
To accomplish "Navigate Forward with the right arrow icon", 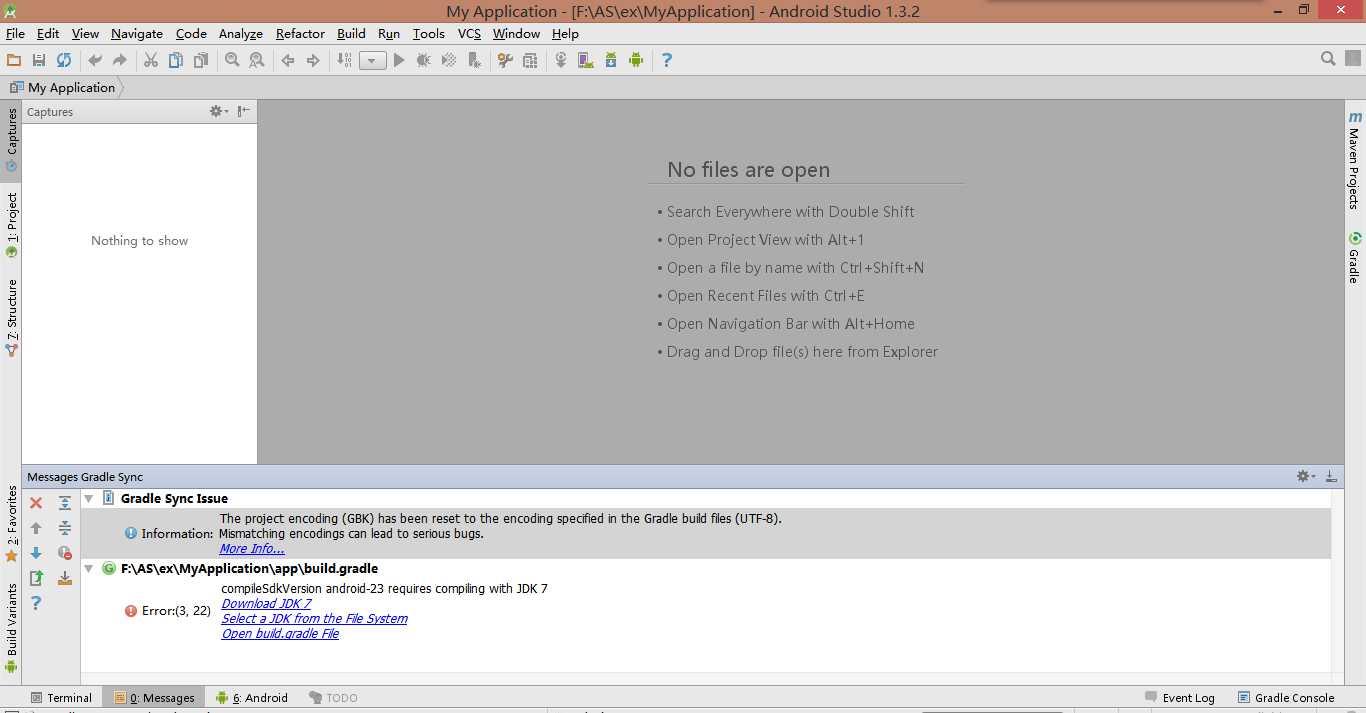I will click(313, 60).
